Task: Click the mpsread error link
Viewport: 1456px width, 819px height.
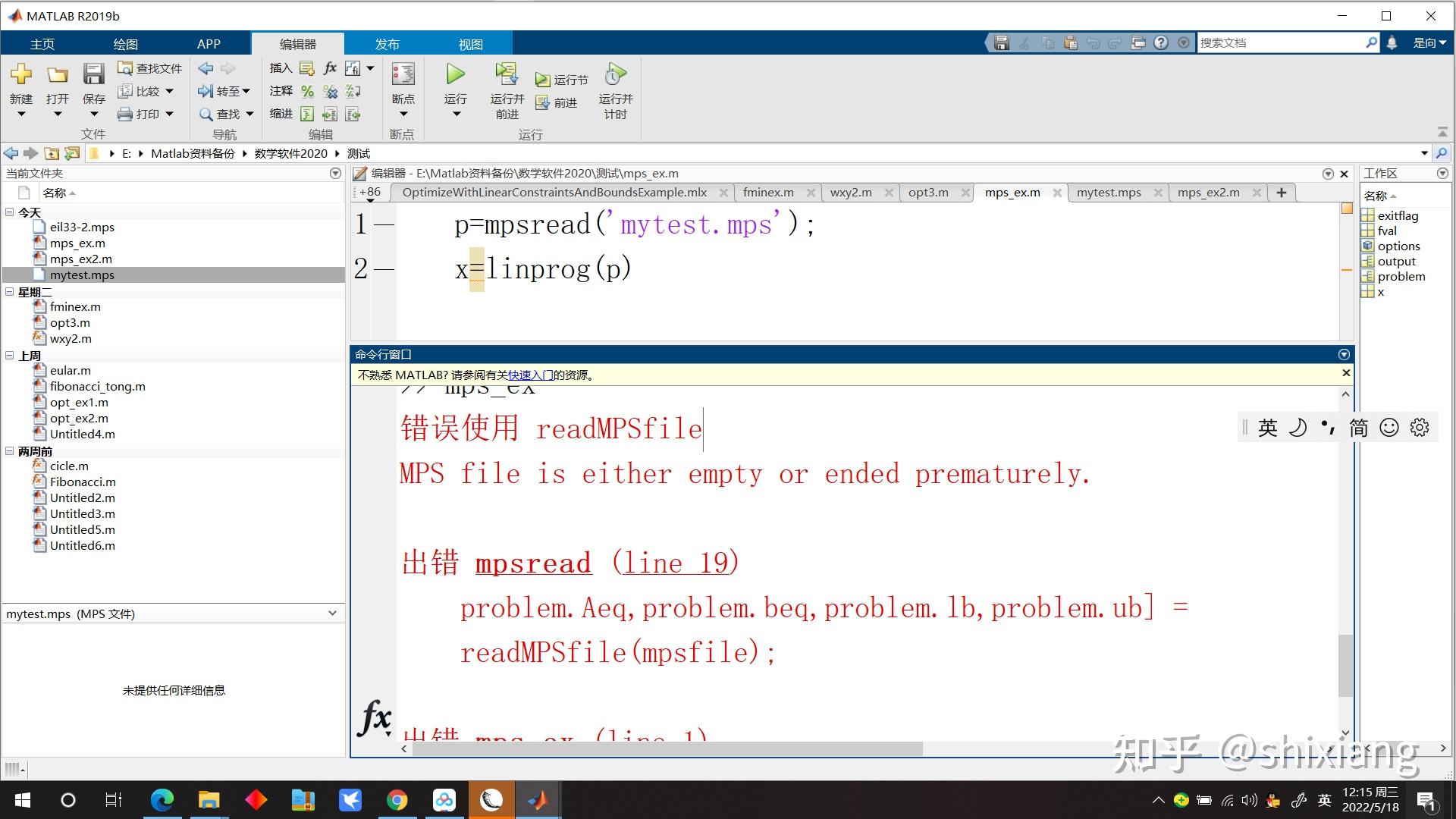Action: coord(533,563)
